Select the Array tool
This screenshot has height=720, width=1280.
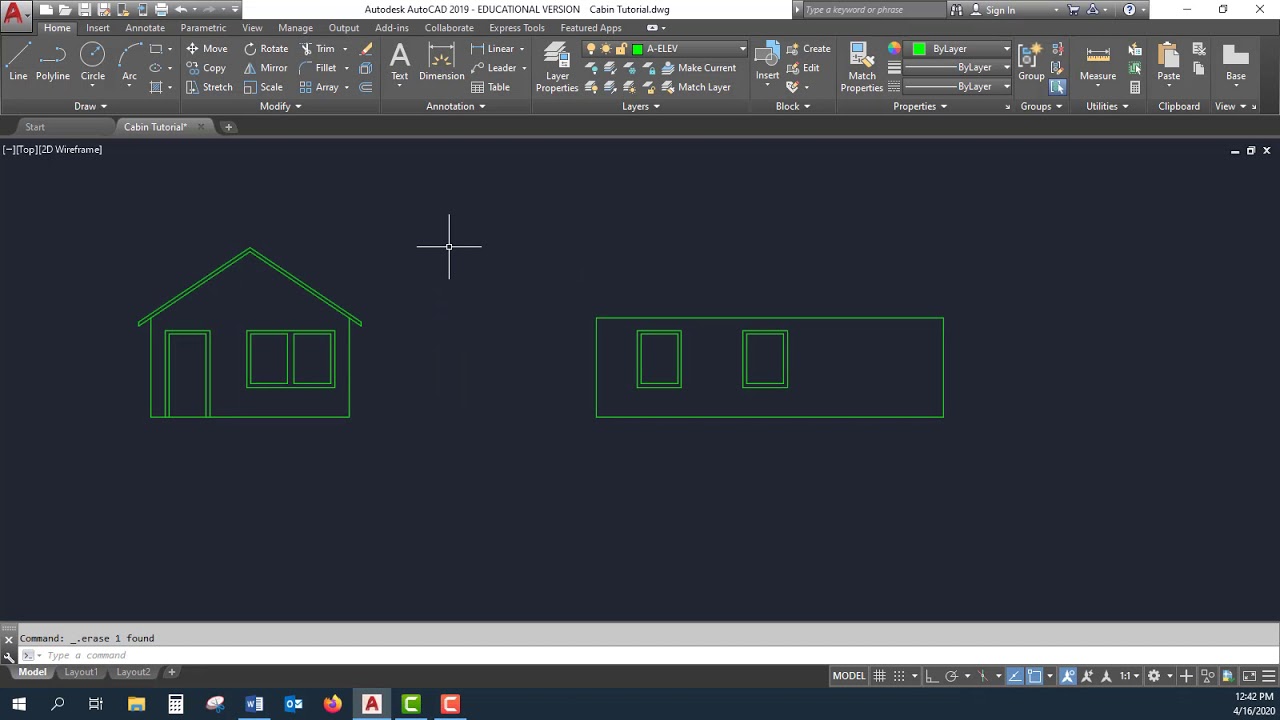[319, 87]
